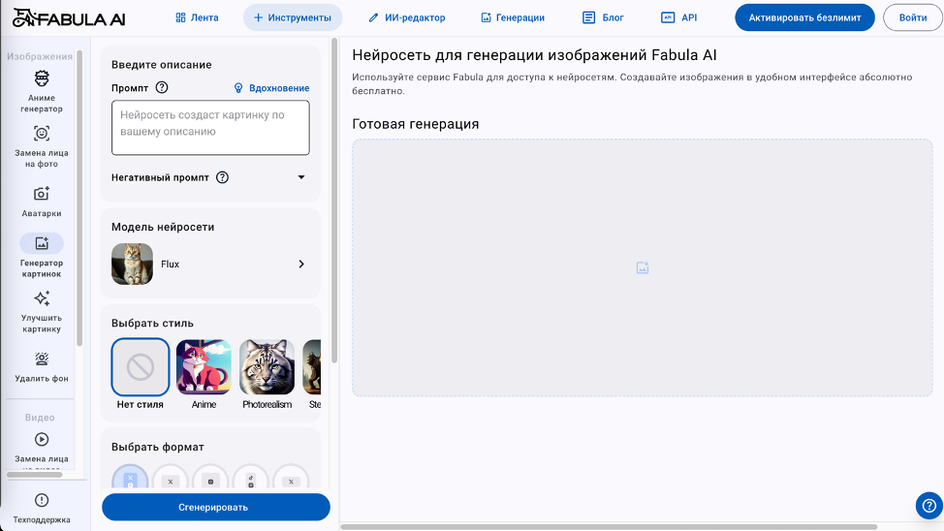
Task: Click the Сгенерировать button
Action: coord(216,507)
